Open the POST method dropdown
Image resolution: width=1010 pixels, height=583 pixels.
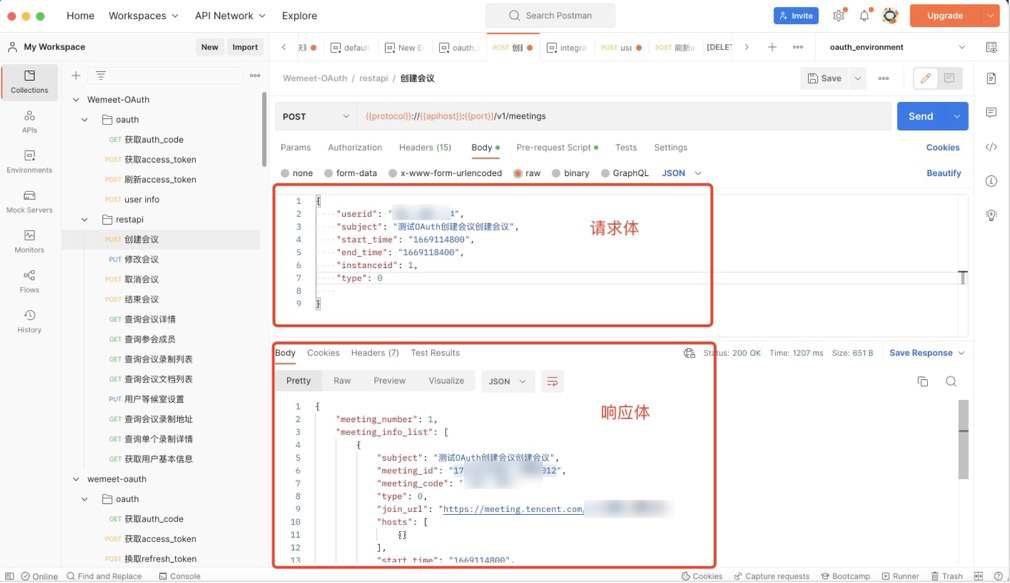point(316,117)
